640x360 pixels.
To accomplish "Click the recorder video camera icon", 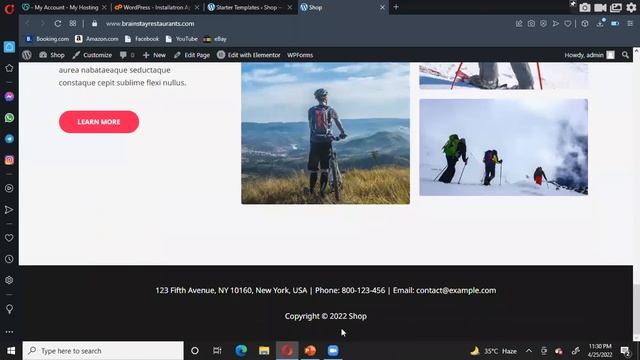I will pos(600,7).
